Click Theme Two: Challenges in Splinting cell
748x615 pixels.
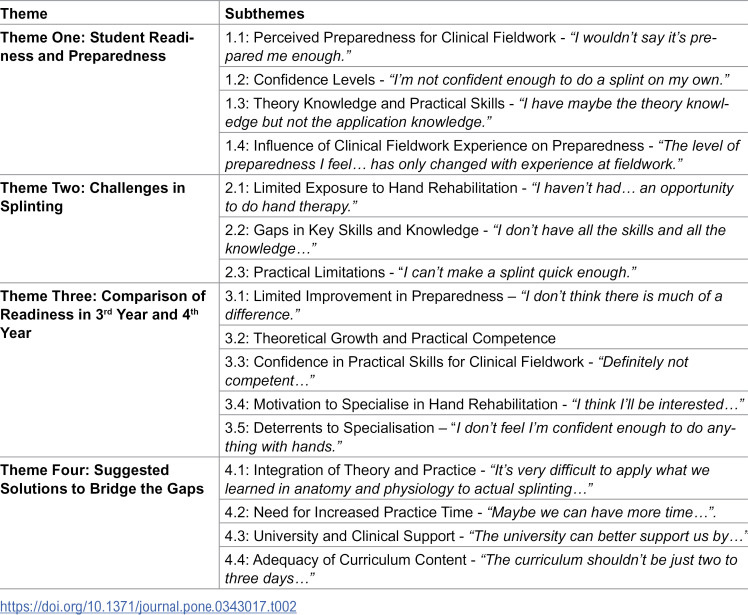[109, 229]
